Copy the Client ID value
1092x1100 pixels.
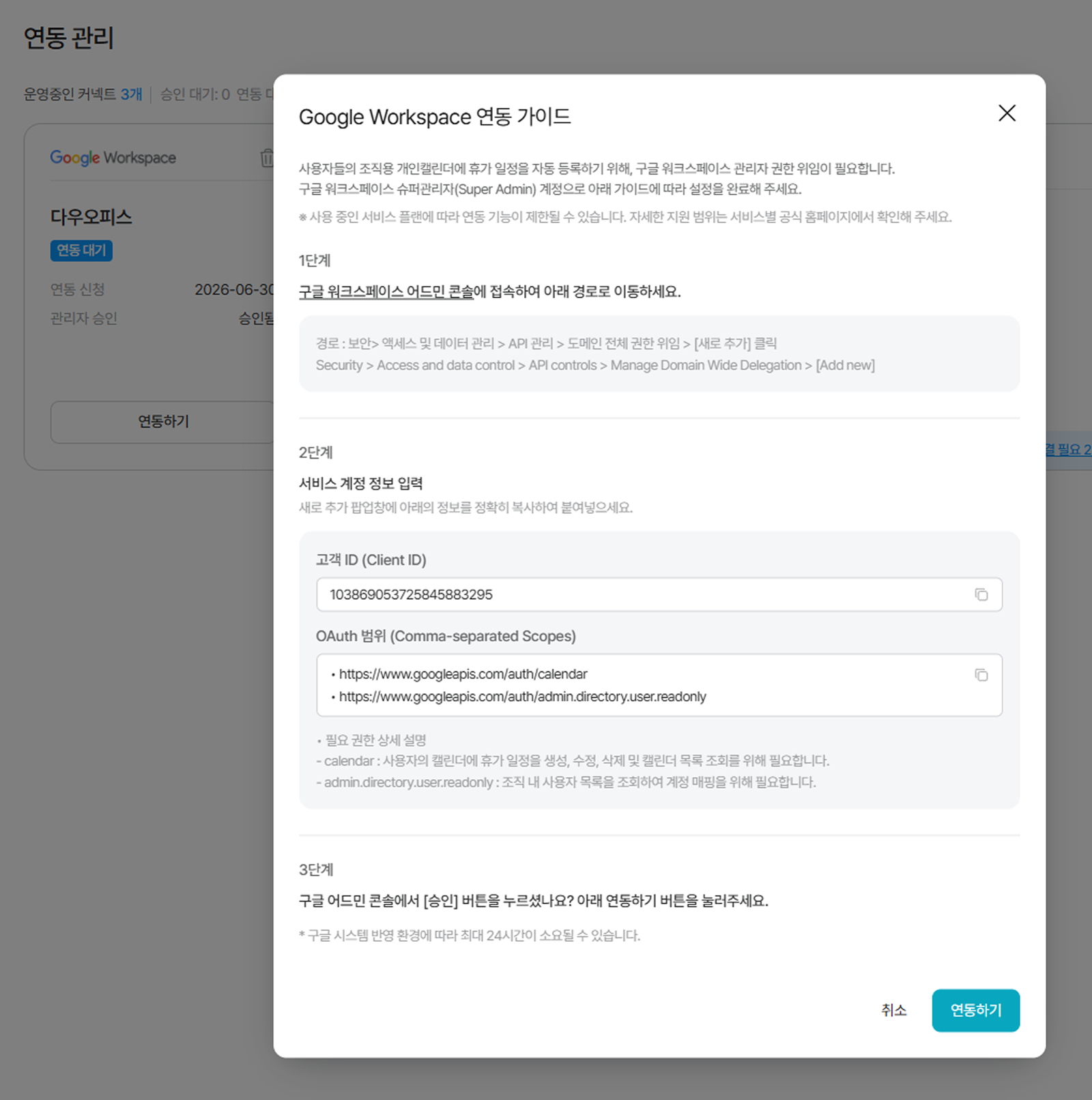coord(981,594)
